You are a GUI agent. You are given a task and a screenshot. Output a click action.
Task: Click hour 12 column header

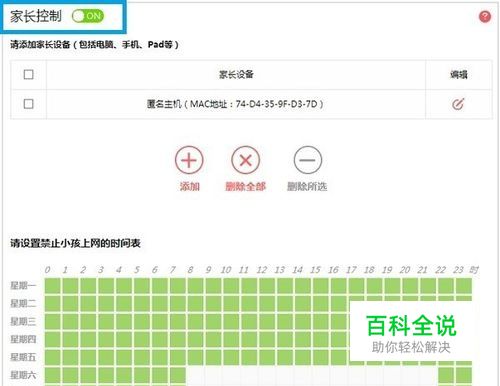pos(262,270)
